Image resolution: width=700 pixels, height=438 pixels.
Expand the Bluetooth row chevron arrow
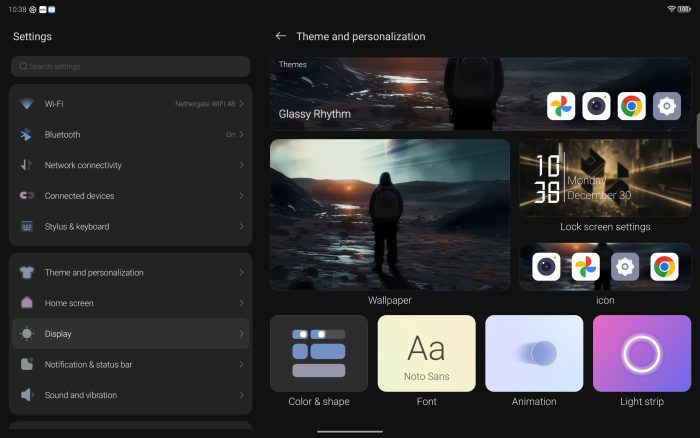(x=241, y=134)
